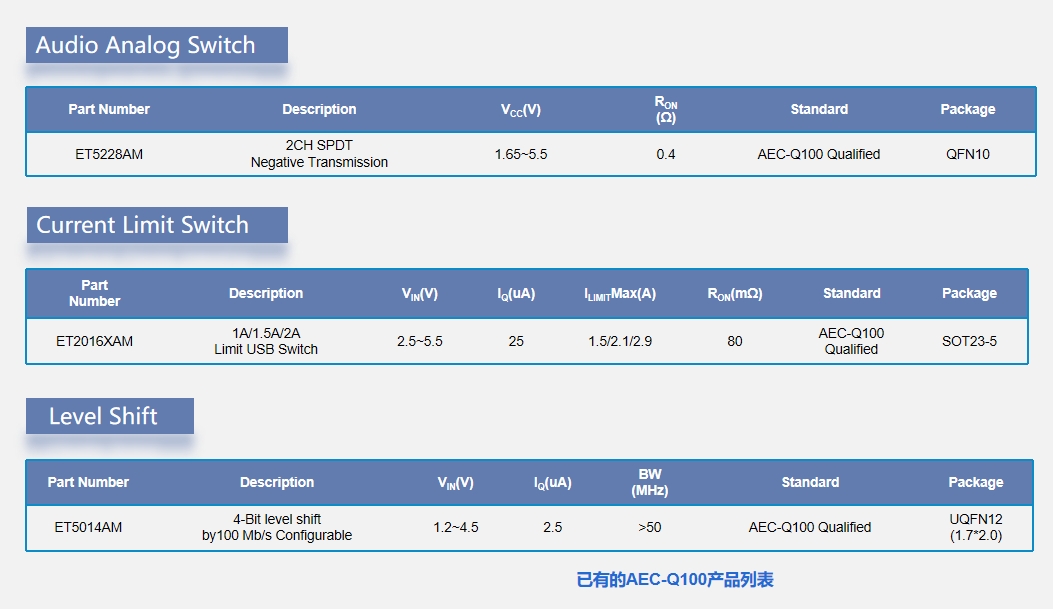
Task: Click the BW (MHz) column header
Action: [649, 482]
